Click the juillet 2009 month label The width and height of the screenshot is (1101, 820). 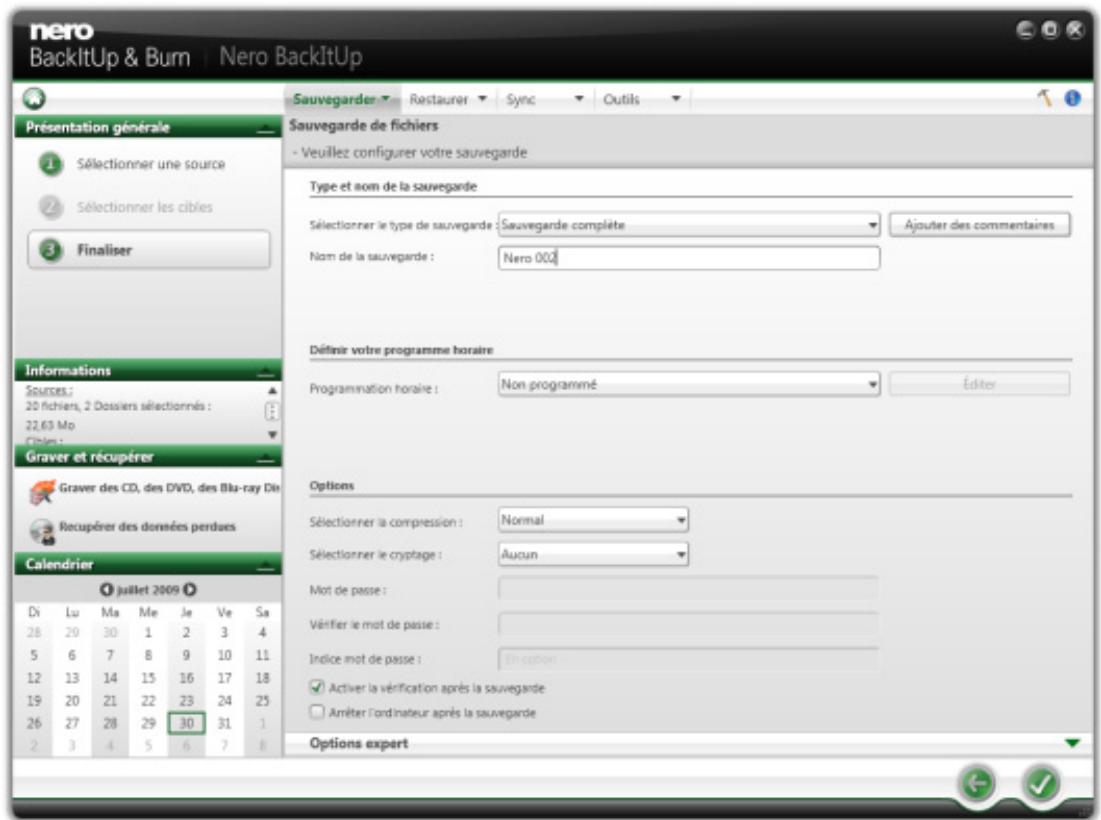pyautogui.click(x=148, y=590)
